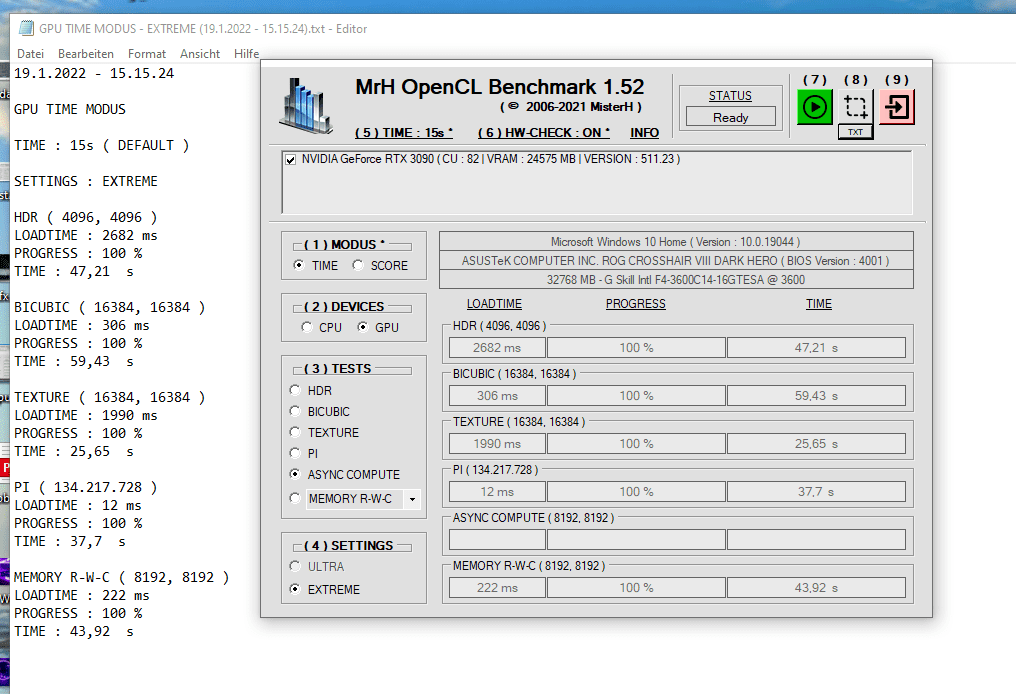Click date line 19.1.2022 in Editor
This screenshot has width=1016, height=694.
point(94,73)
